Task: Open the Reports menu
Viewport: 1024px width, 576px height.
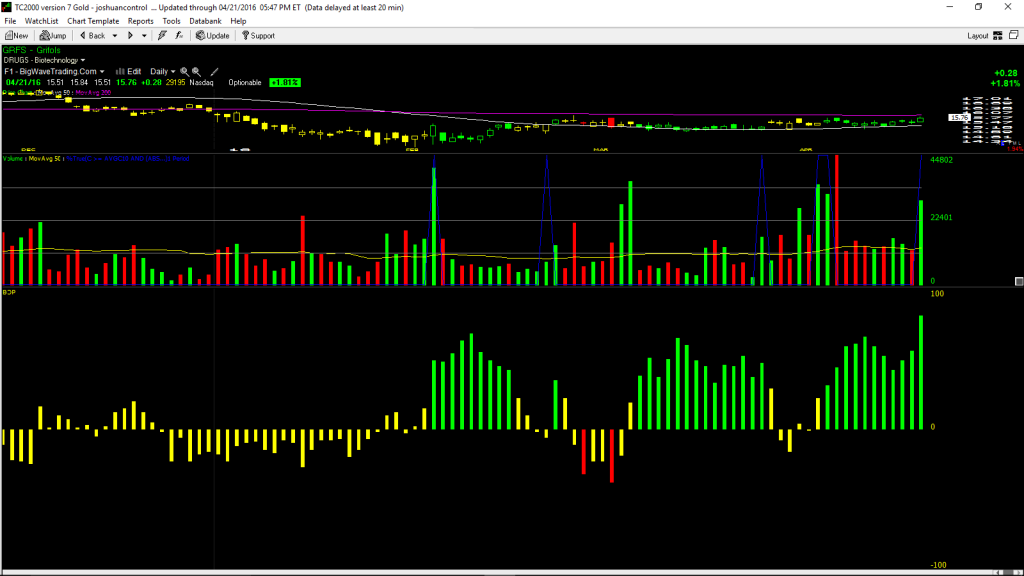Action: coord(140,21)
